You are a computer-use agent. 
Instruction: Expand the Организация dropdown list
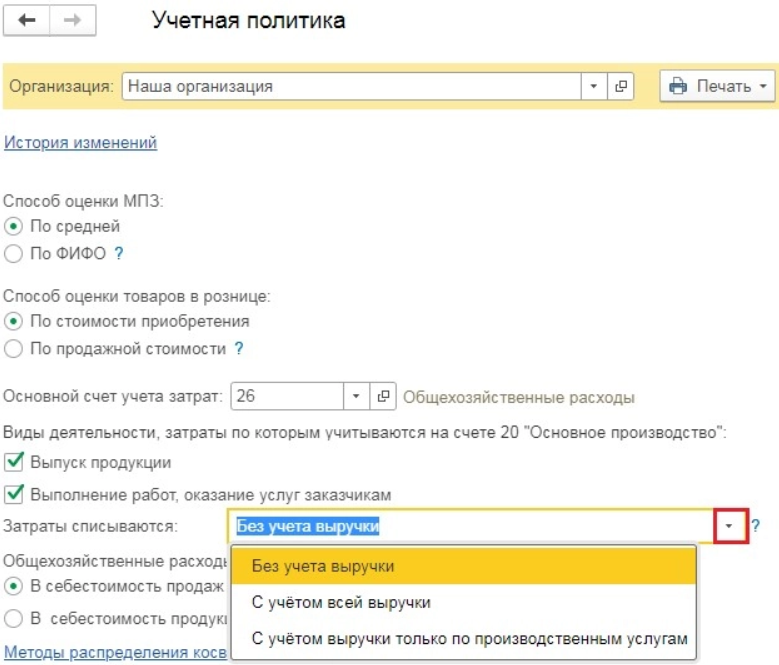(x=595, y=87)
